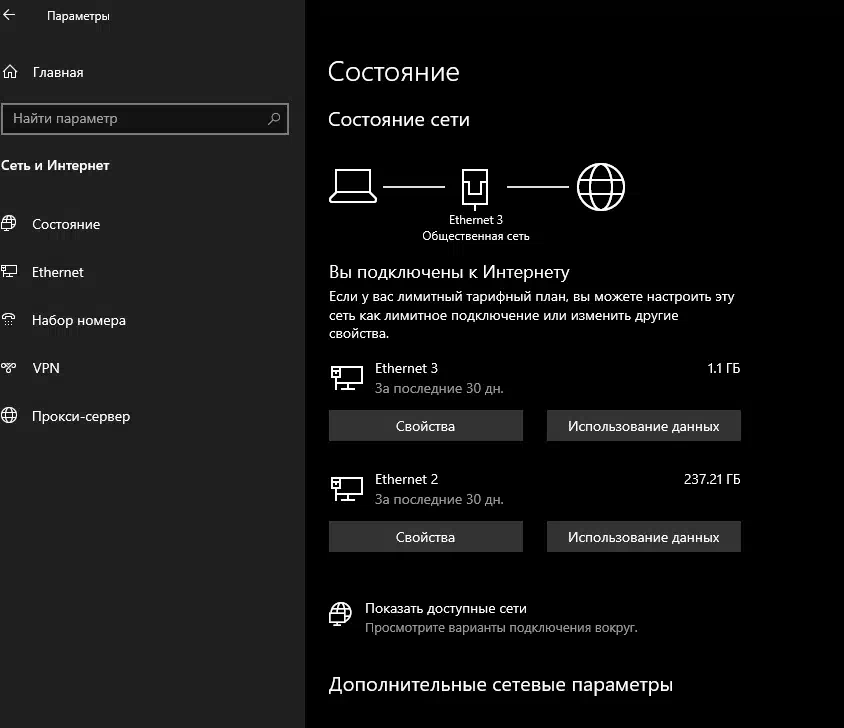The image size is (844, 728).
Task: Click Показать доступные сети link
Action: pyautogui.click(x=446, y=608)
